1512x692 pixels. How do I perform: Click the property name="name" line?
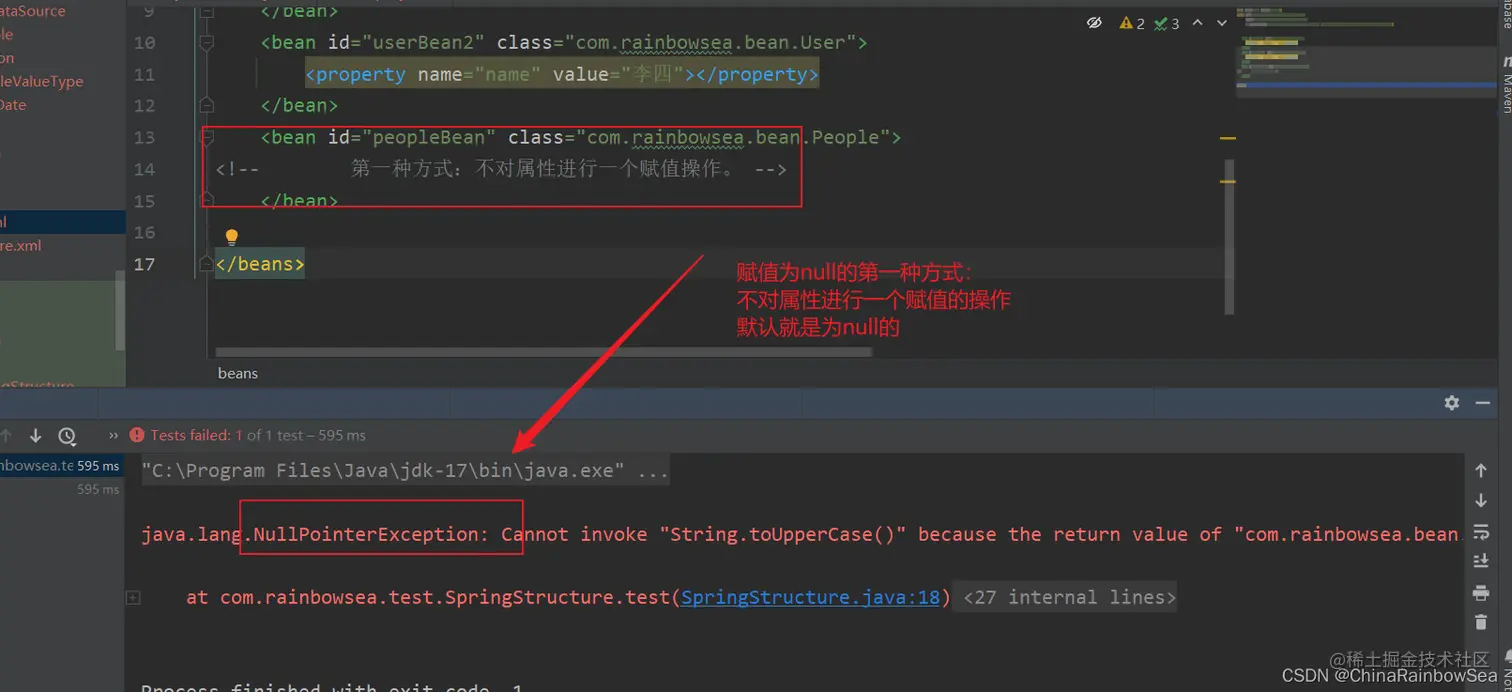pos(562,75)
